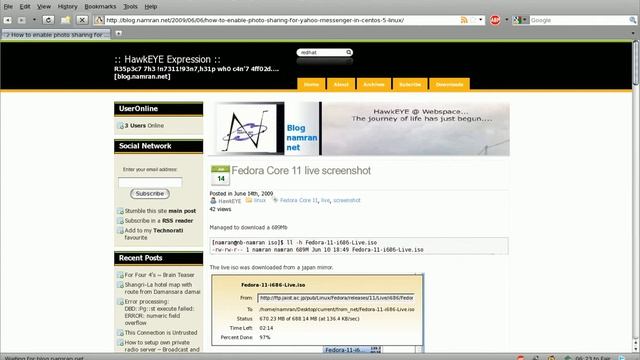640x360 pixels.
Task: Click the RSS feed icon in address bar
Action: pyautogui.click(x=464, y=20)
